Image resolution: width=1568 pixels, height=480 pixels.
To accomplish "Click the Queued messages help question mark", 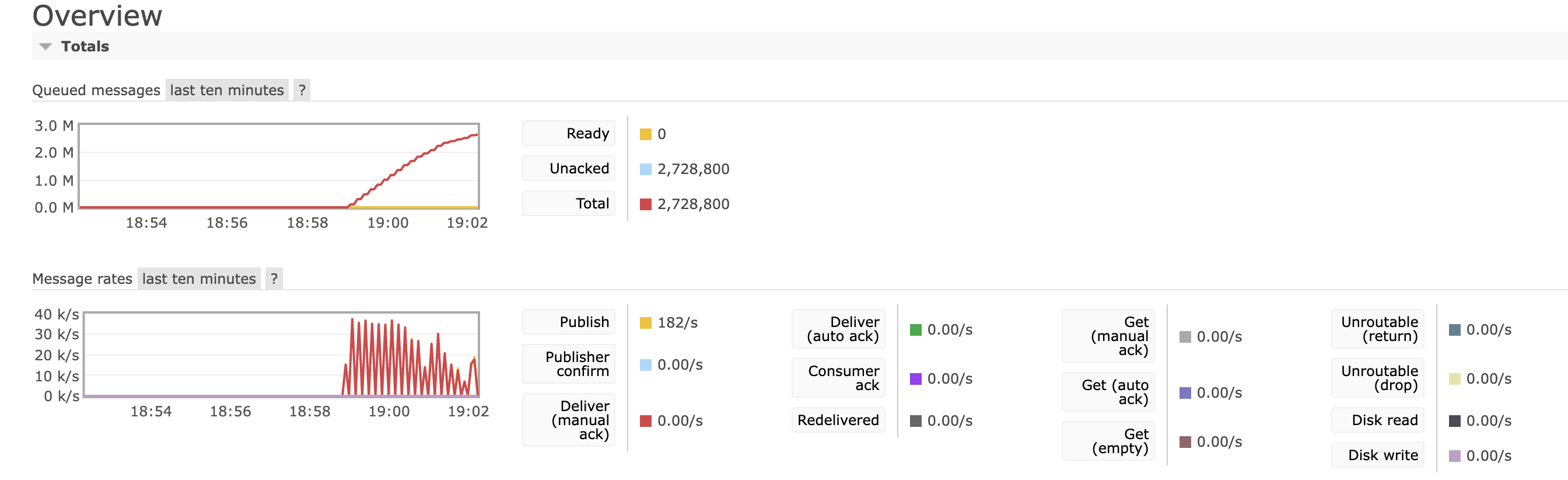I will (x=302, y=90).
